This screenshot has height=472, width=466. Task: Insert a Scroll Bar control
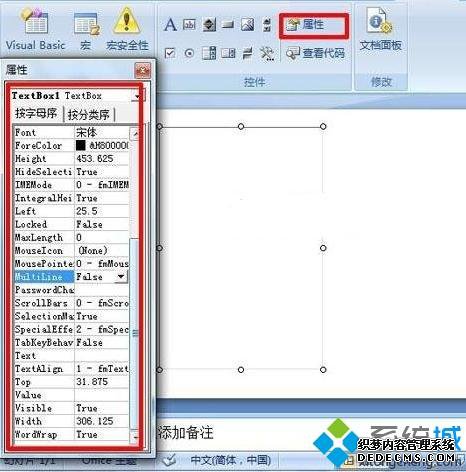(267, 25)
